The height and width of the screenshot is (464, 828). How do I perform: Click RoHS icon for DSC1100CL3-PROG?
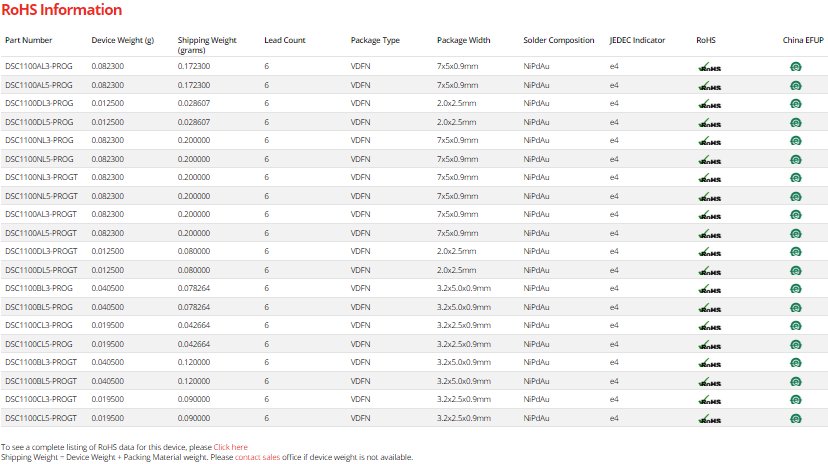coord(710,325)
